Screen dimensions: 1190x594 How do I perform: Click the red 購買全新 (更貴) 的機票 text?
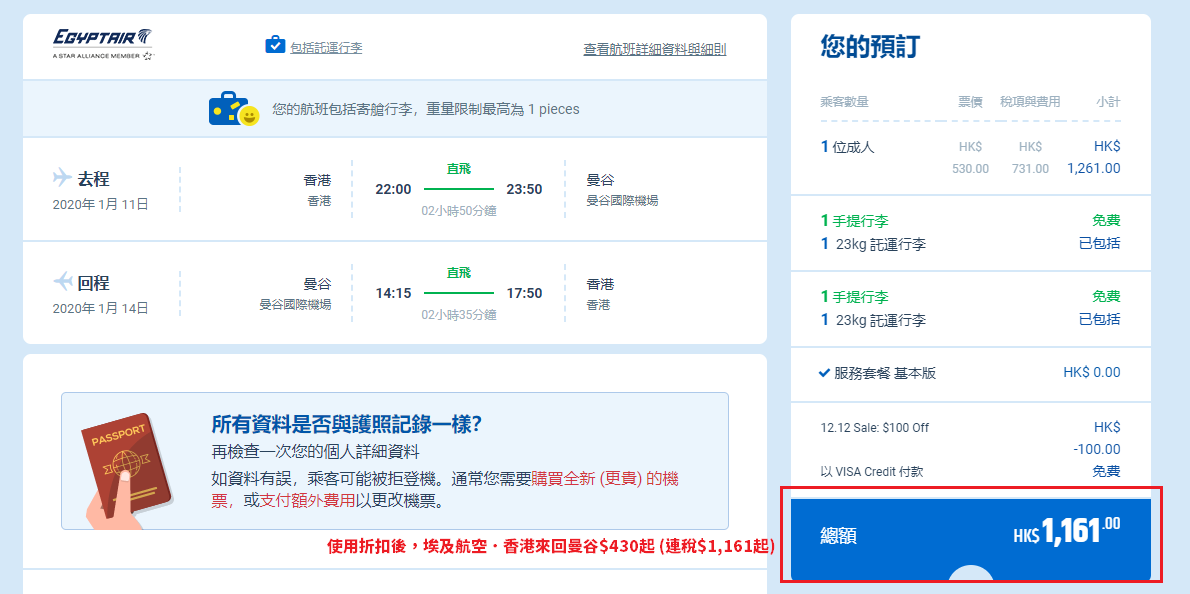(604, 479)
